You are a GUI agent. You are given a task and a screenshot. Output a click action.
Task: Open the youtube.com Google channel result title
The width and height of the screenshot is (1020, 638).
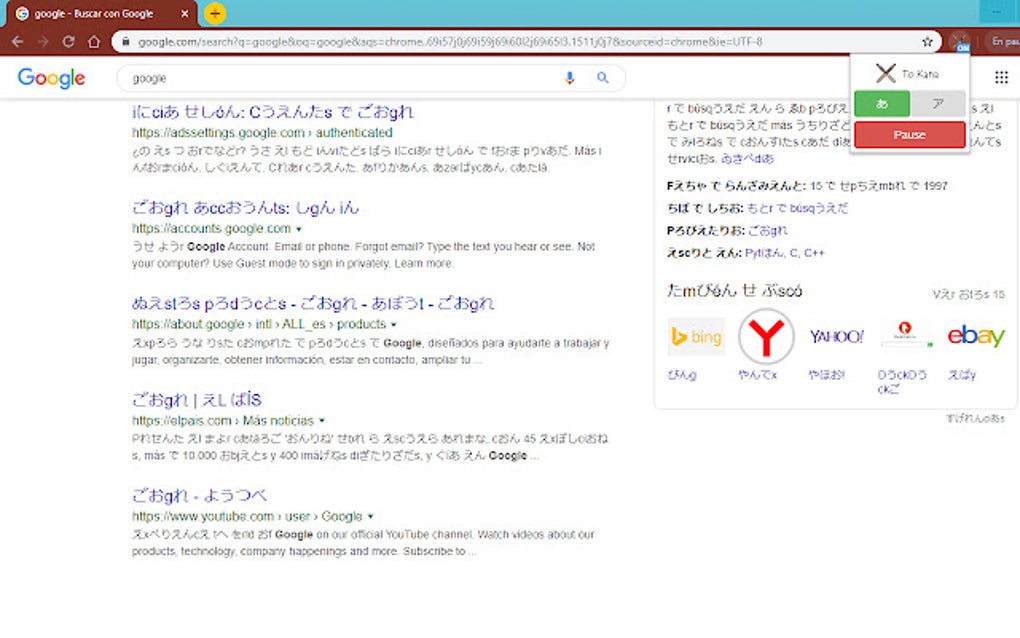199,496
